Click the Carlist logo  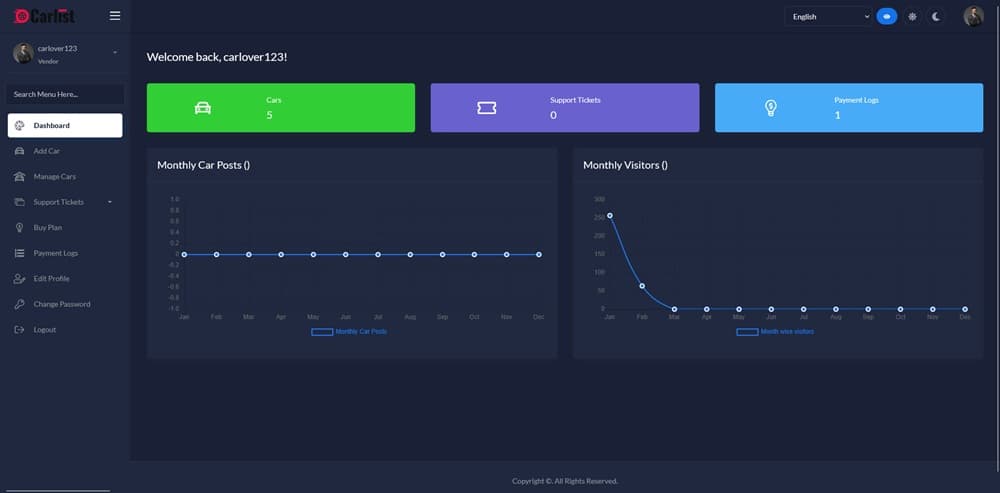point(45,16)
